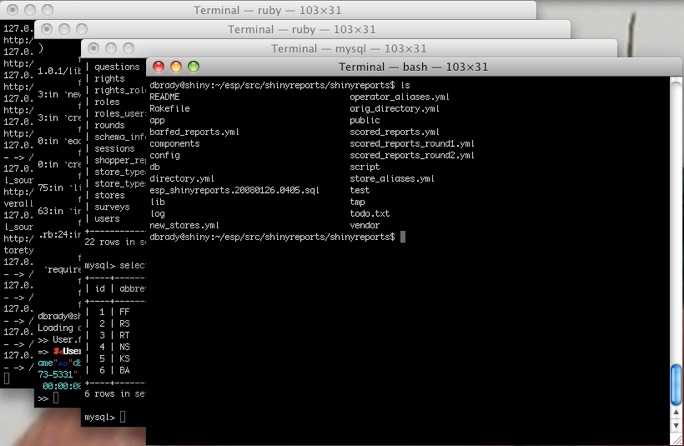Click todo.txt file name
Image resolution: width=684 pixels, height=446 pixels.
pyautogui.click(x=369, y=214)
